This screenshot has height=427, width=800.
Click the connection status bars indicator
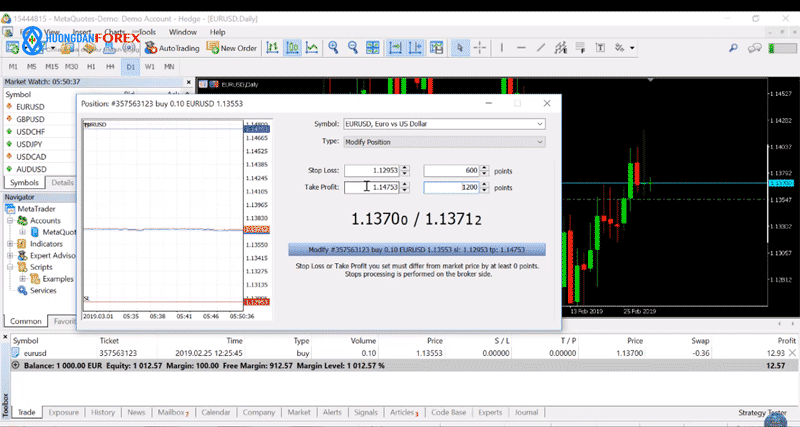click(782, 48)
